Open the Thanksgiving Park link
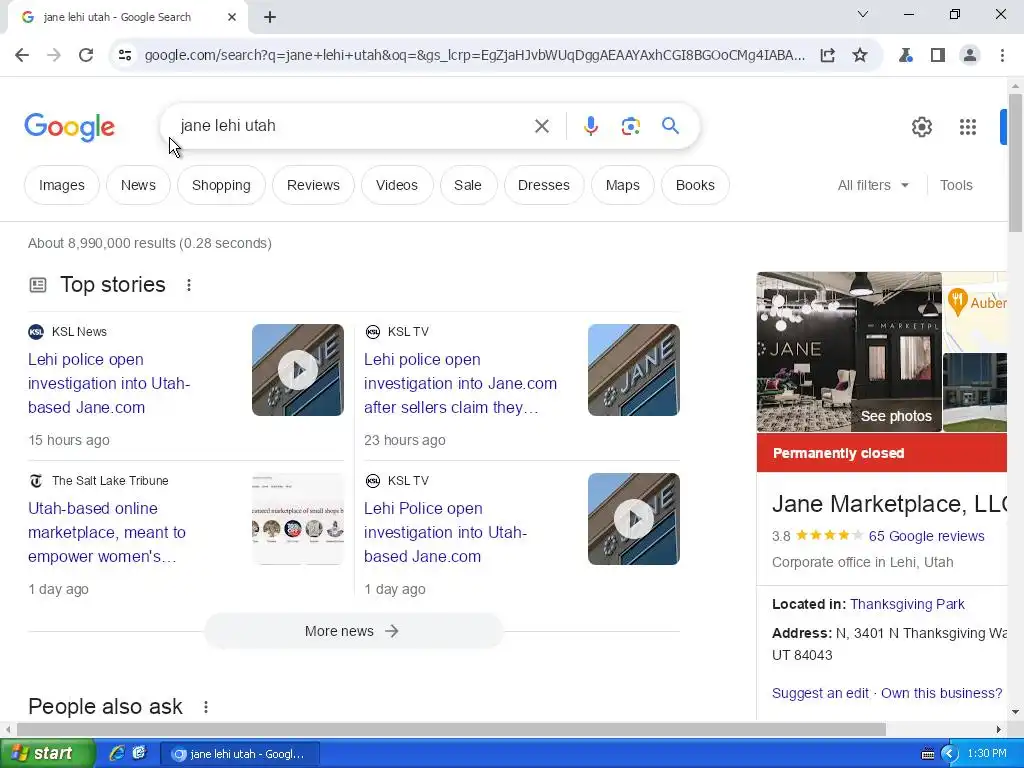This screenshot has height=768, width=1024. point(907,604)
